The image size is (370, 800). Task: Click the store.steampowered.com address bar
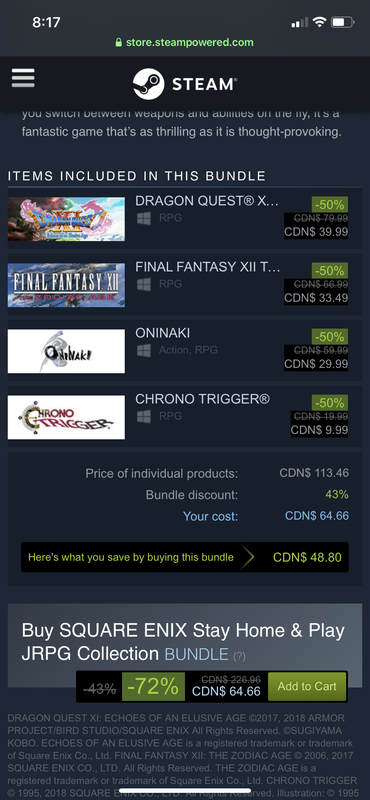click(185, 42)
